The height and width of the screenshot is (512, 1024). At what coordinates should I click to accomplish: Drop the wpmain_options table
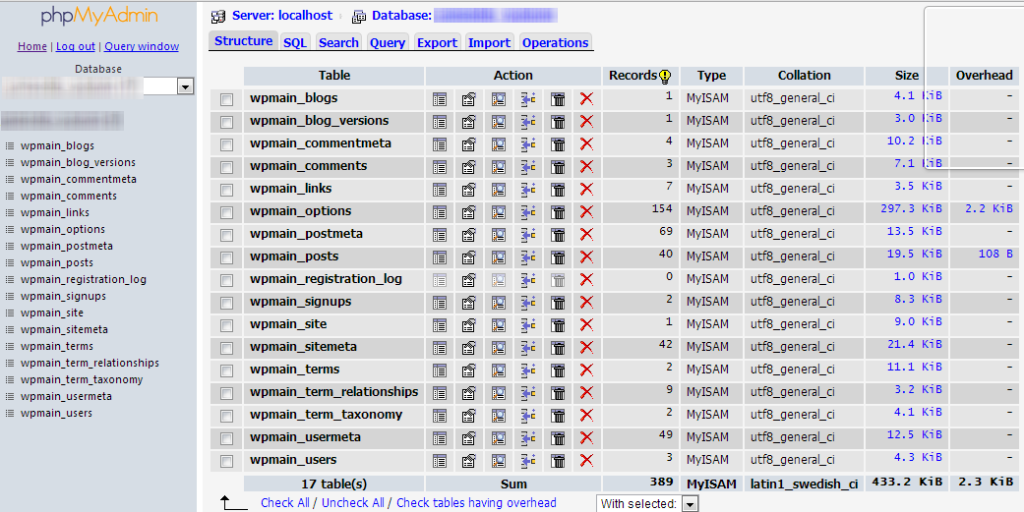click(x=586, y=212)
